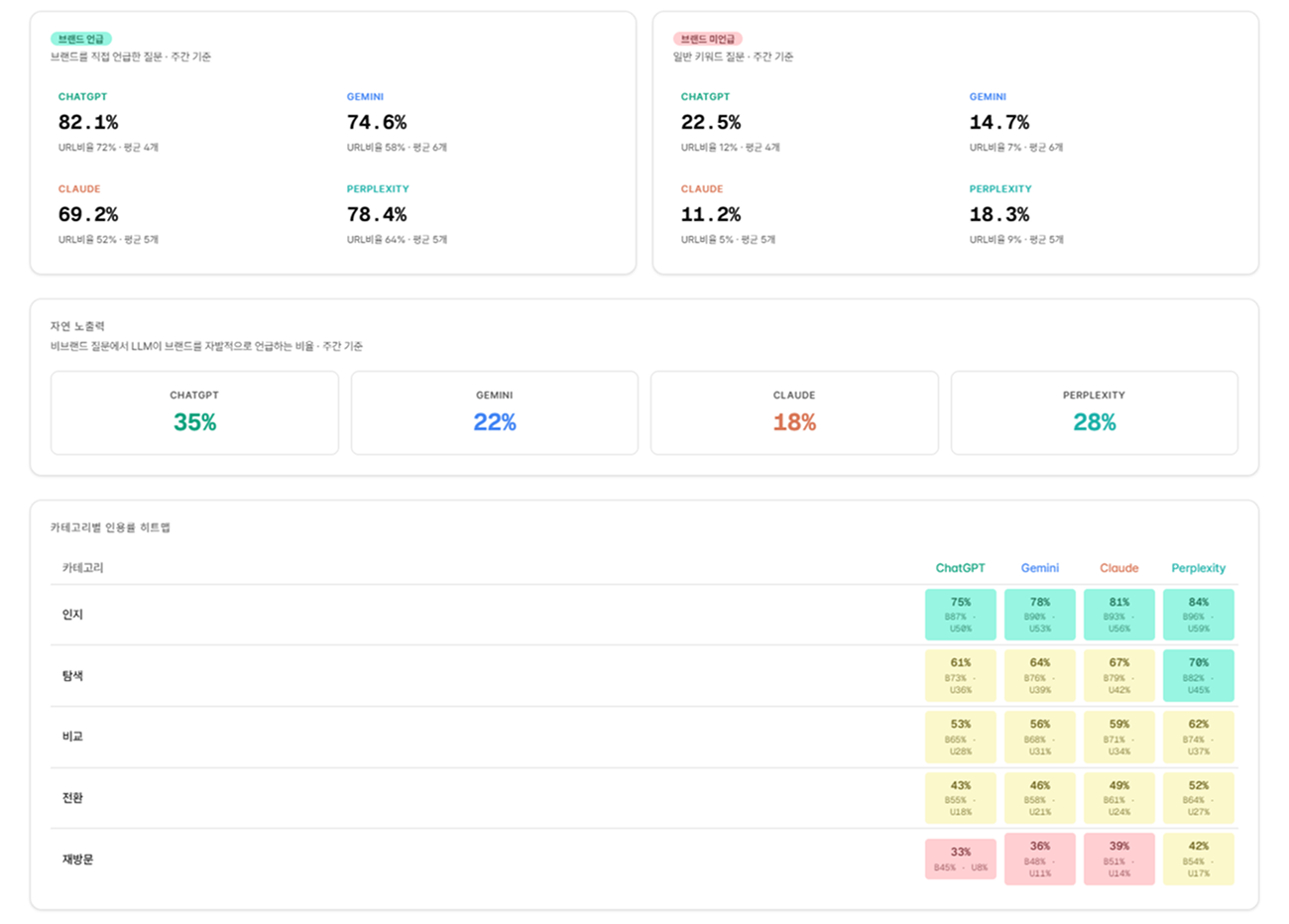Click the 카테고리 column header

point(82,568)
